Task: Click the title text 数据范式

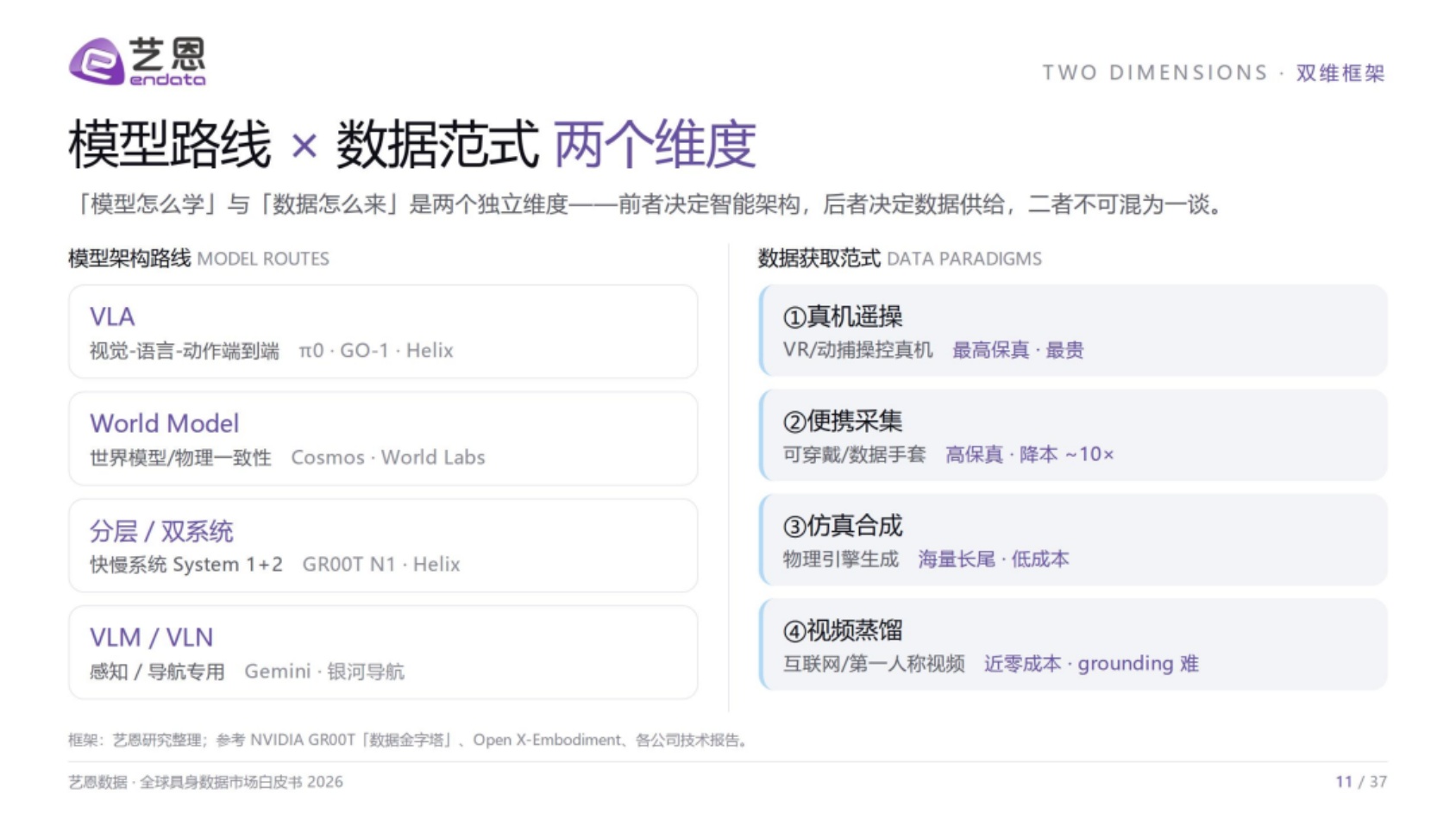Action: click(x=437, y=144)
